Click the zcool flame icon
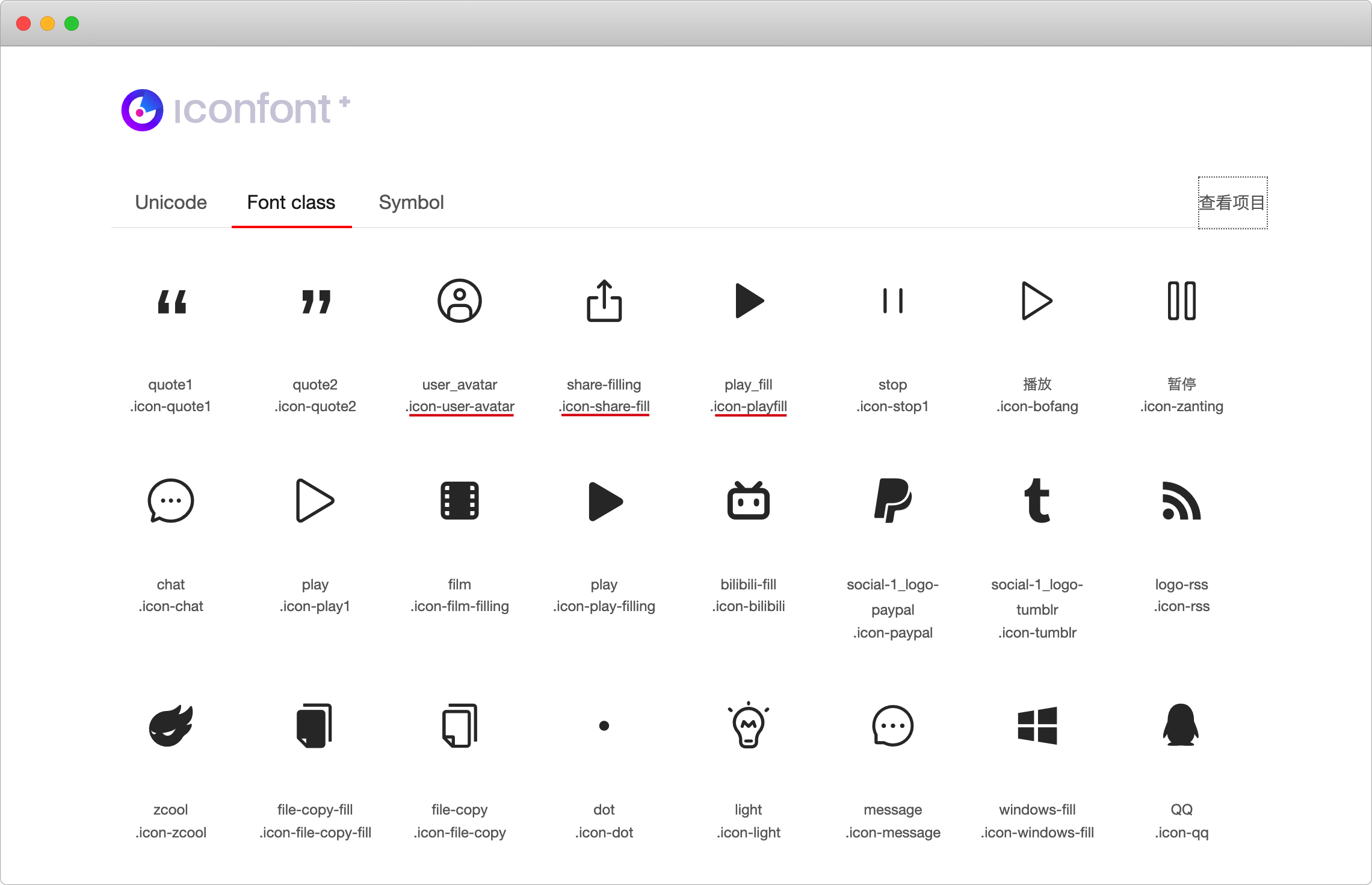 [x=171, y=725]
